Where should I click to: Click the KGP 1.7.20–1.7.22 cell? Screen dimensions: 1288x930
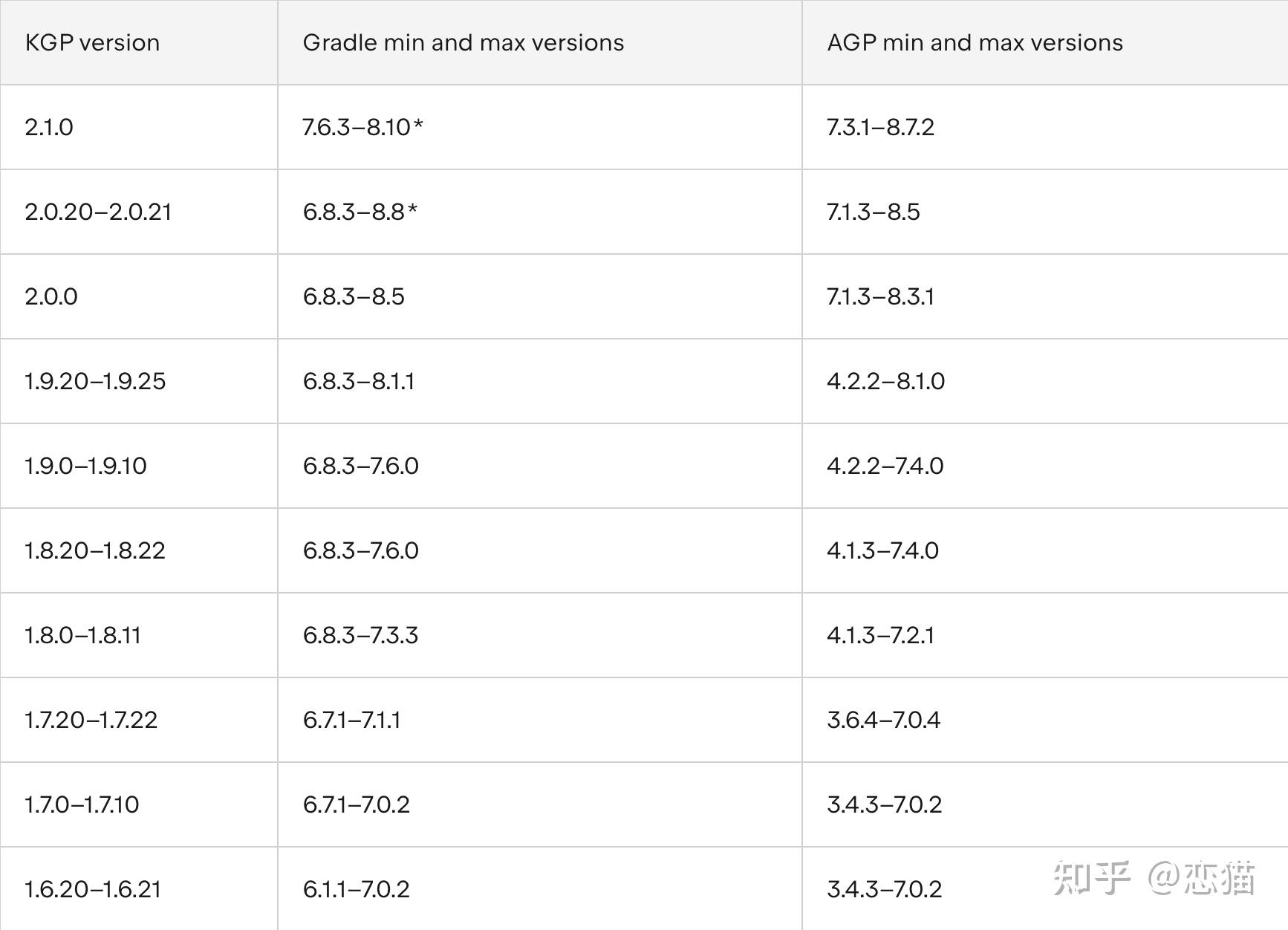pos(91,720)
